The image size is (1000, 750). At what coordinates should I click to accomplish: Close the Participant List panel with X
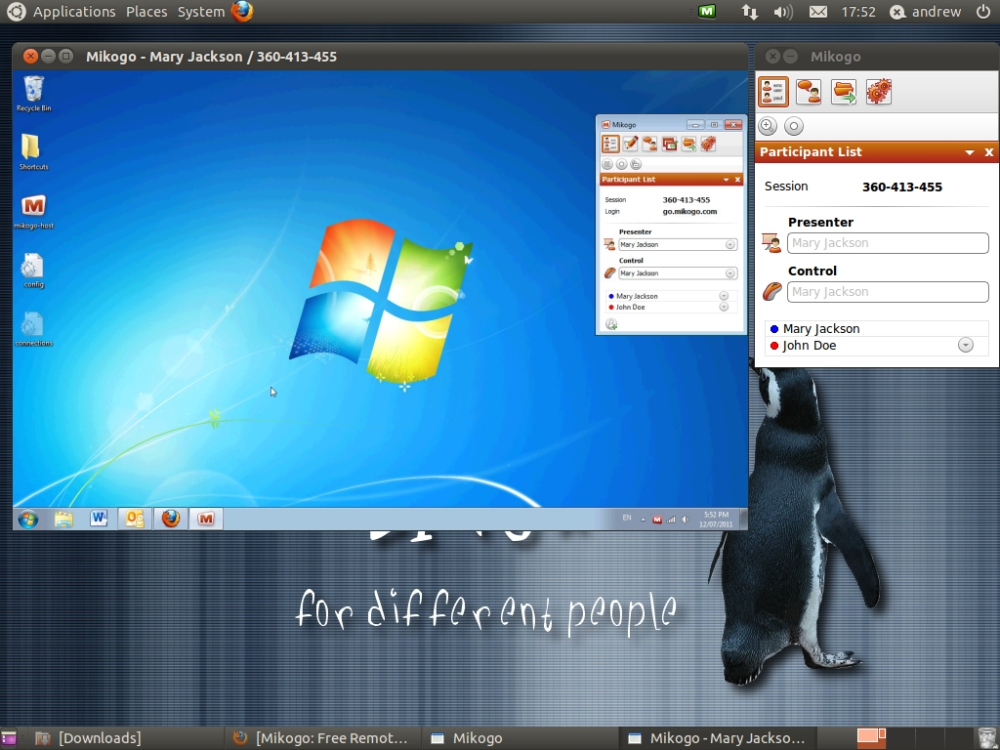point(989,152)
